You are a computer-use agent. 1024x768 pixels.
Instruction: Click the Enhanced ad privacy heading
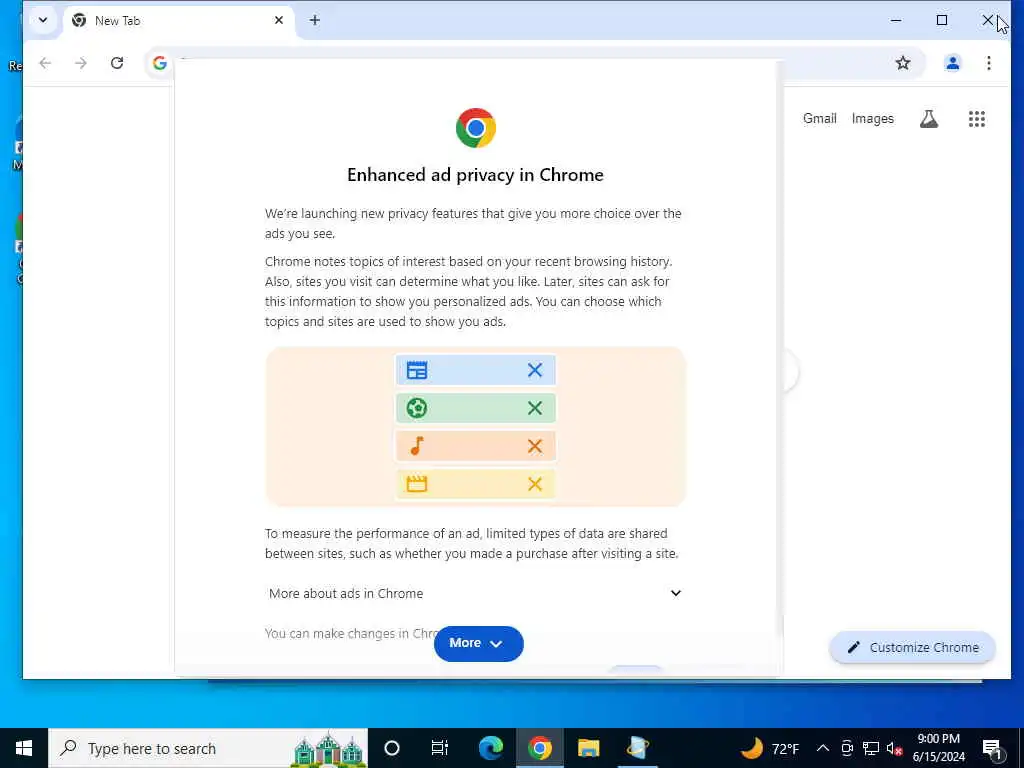pyautogui.click(x=475, y=175)
